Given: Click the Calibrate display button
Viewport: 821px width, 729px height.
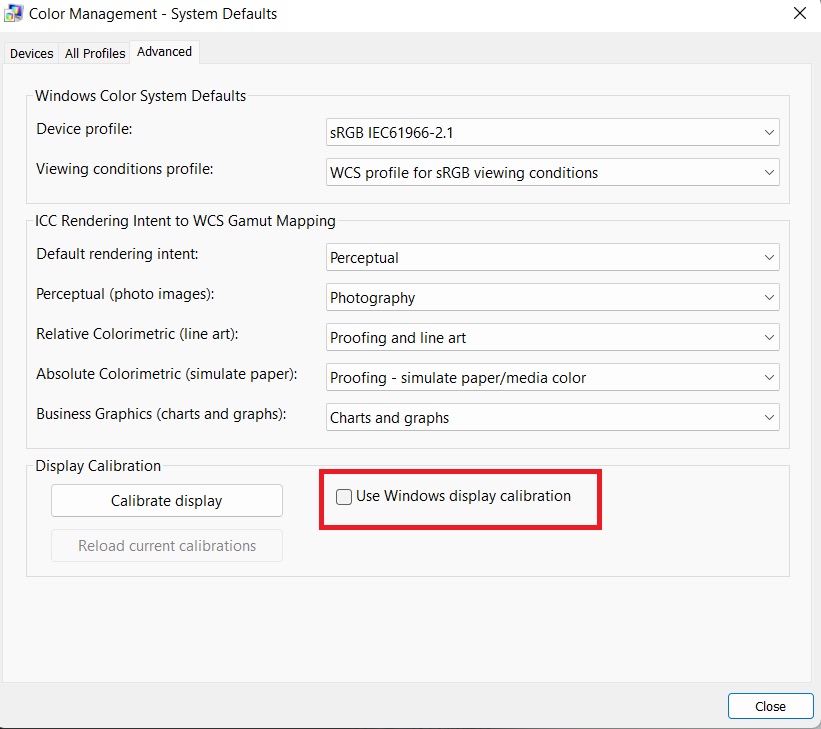Looking at the screenshot, I should (x=166, y=500).
